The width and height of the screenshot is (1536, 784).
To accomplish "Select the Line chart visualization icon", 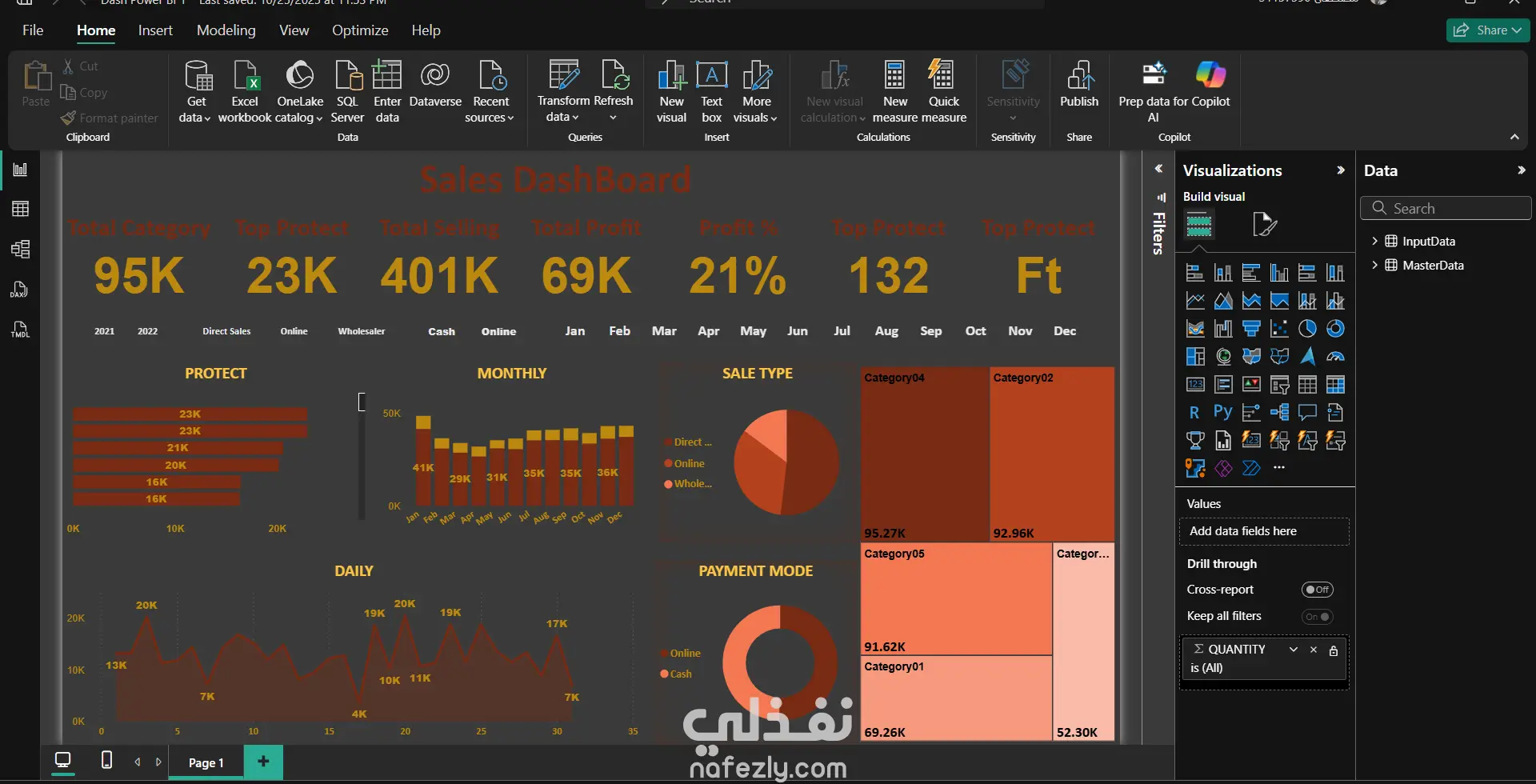I will point(1195,301).
